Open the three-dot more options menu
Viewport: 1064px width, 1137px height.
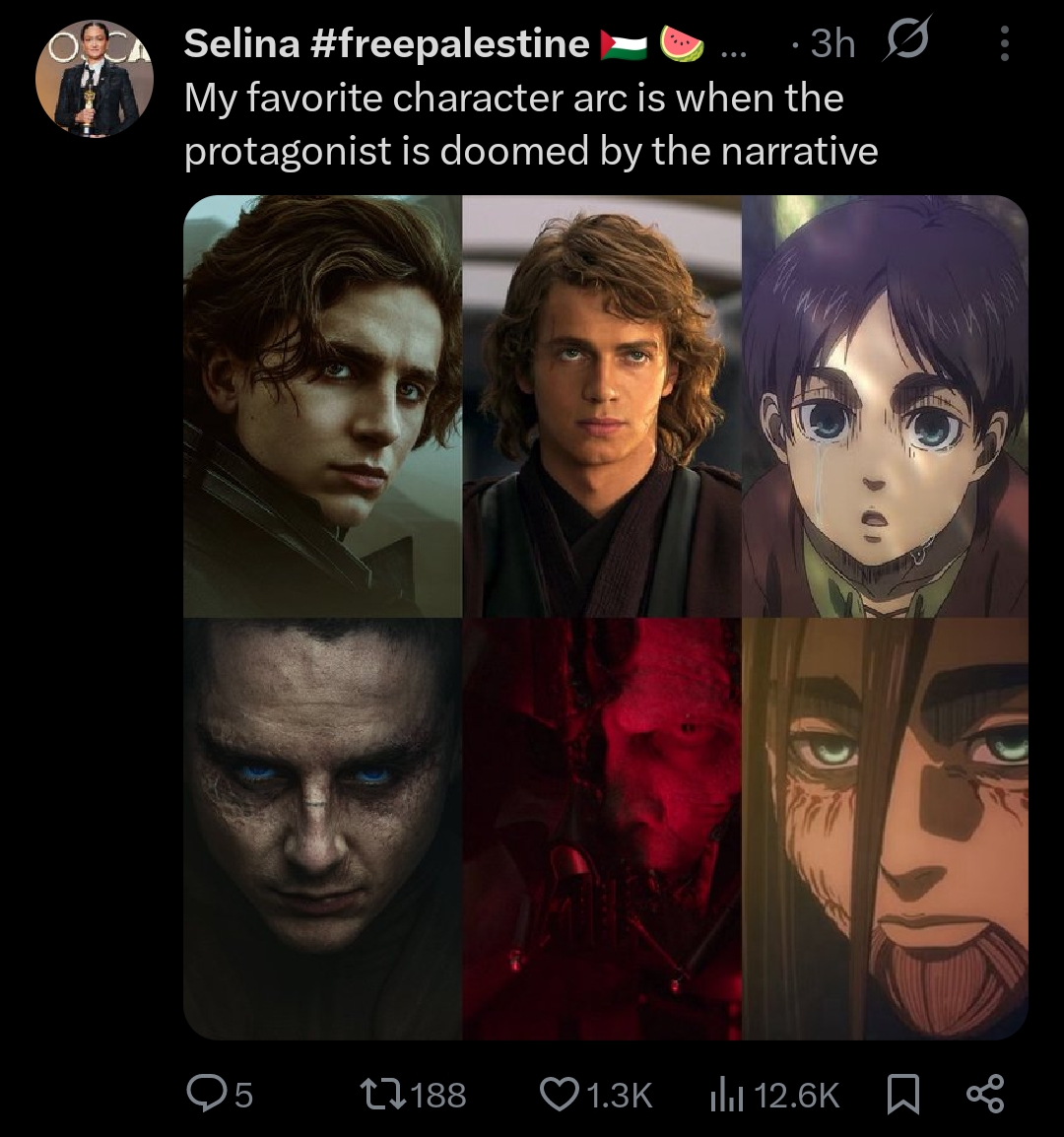(1004, 44)
